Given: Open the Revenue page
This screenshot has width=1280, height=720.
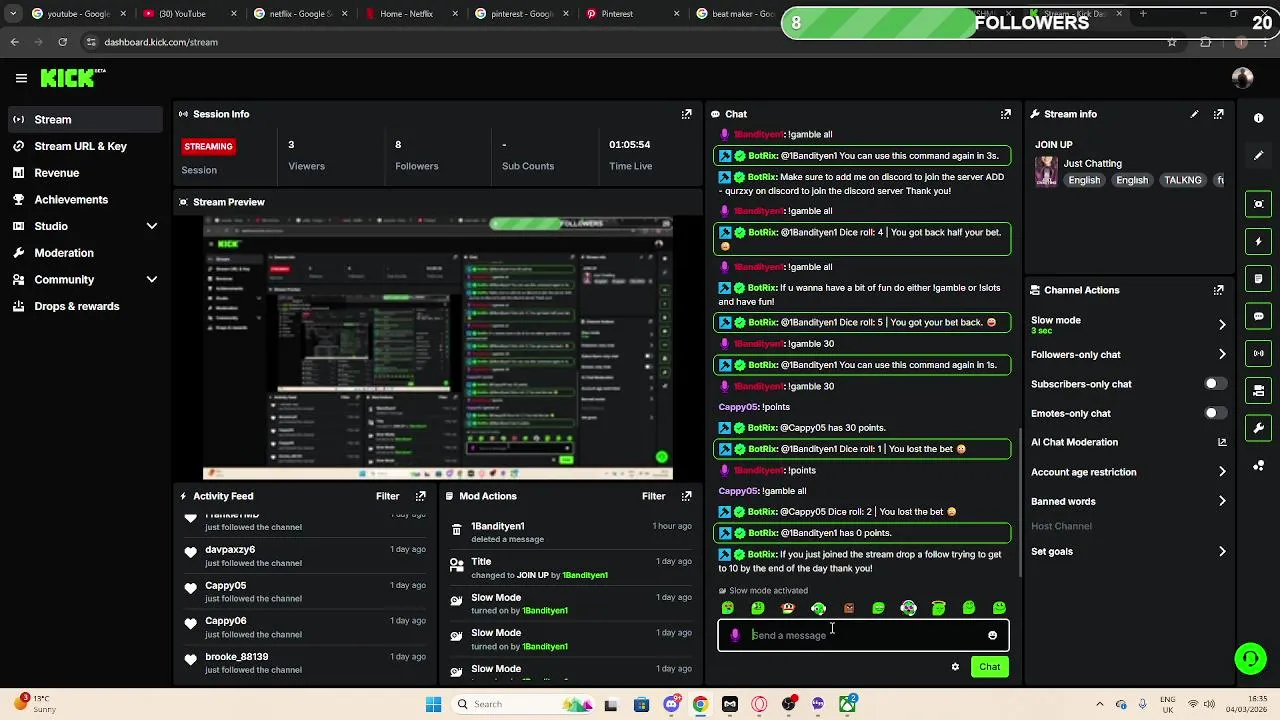Looking at the screenshot, I should pos(84,173).
